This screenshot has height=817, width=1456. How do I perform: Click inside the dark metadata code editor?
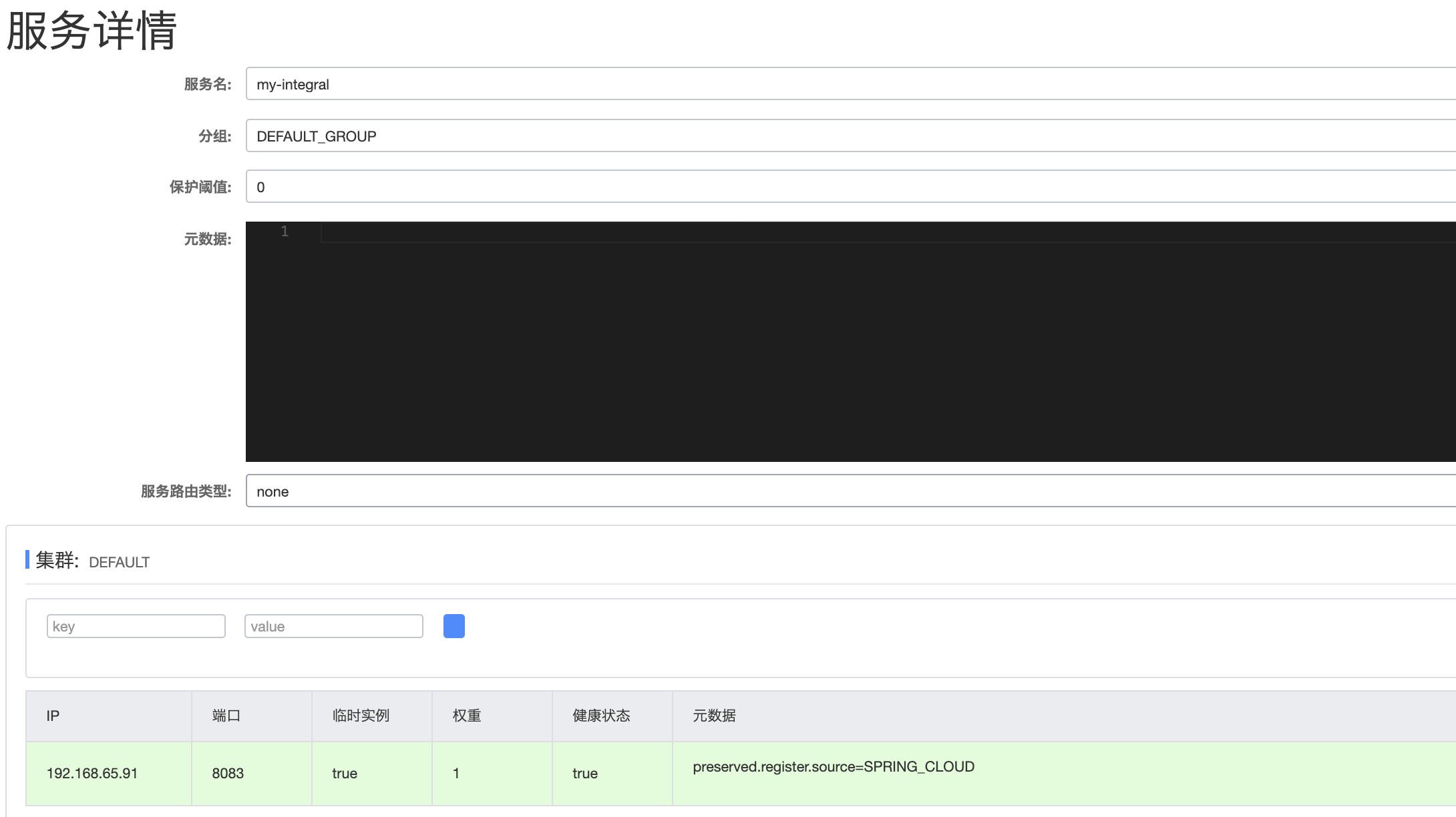[851, 342]
